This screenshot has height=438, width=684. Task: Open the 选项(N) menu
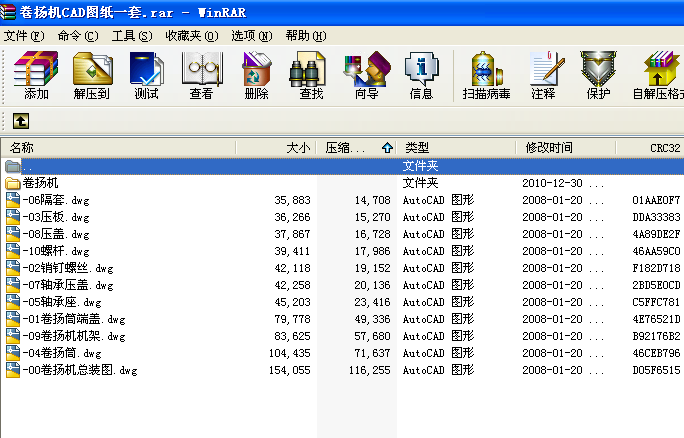coord(252,36)
